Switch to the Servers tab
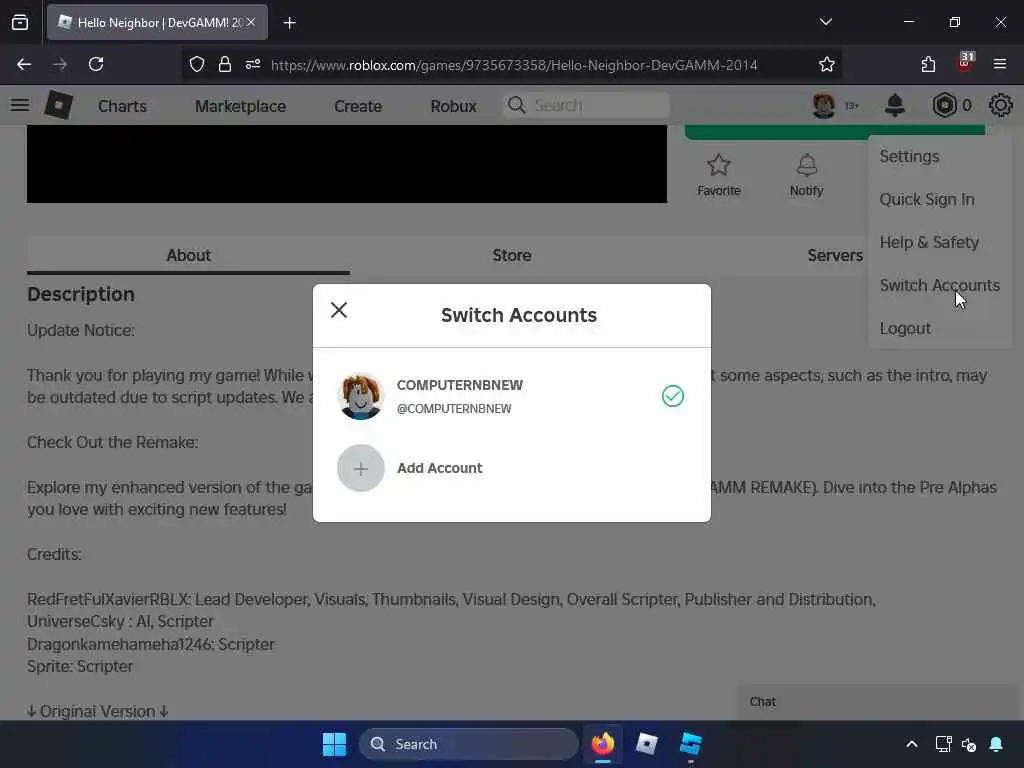 pos(835,255)
